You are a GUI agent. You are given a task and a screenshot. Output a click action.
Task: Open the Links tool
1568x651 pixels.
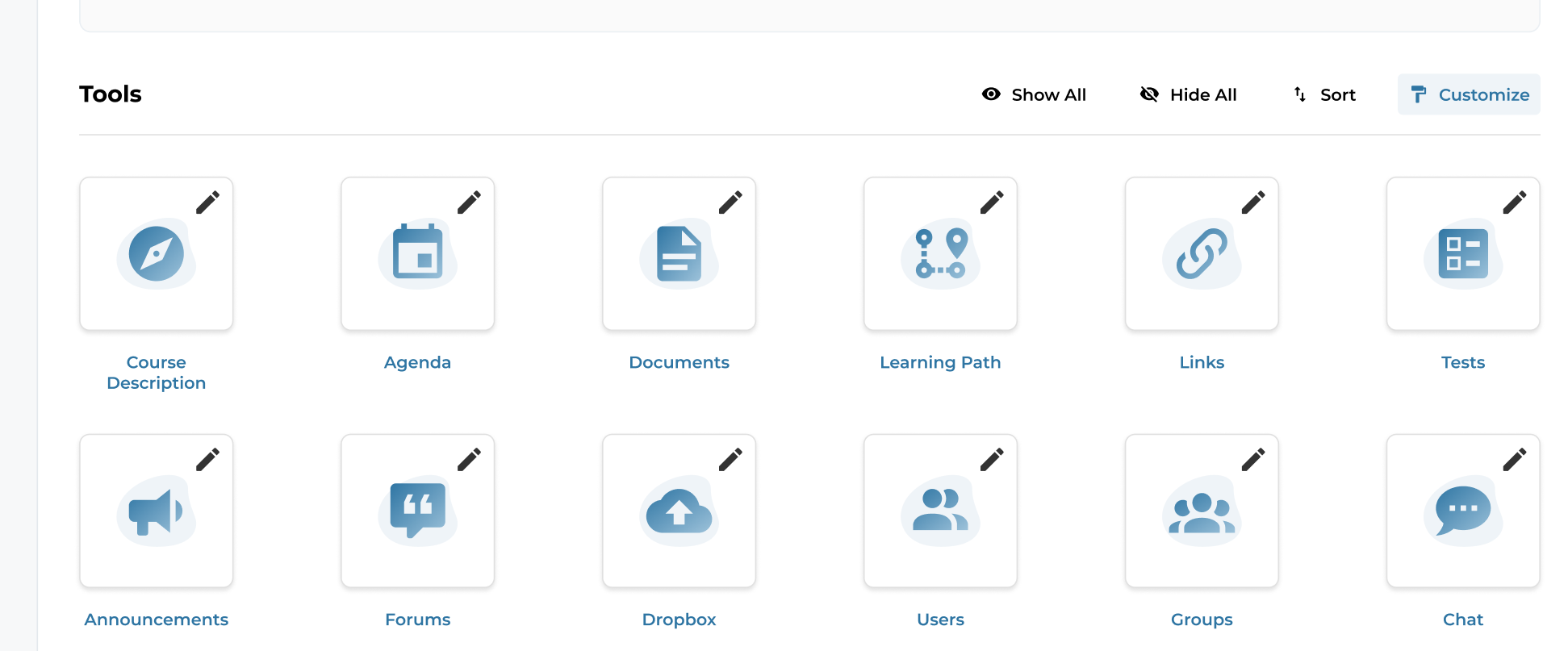click(x=1202, y=254)
